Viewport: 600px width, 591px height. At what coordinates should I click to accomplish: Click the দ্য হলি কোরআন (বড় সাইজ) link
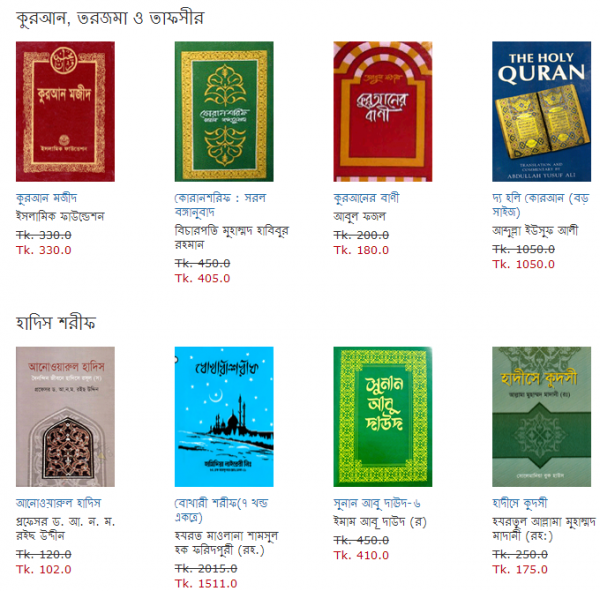(541, 205)
